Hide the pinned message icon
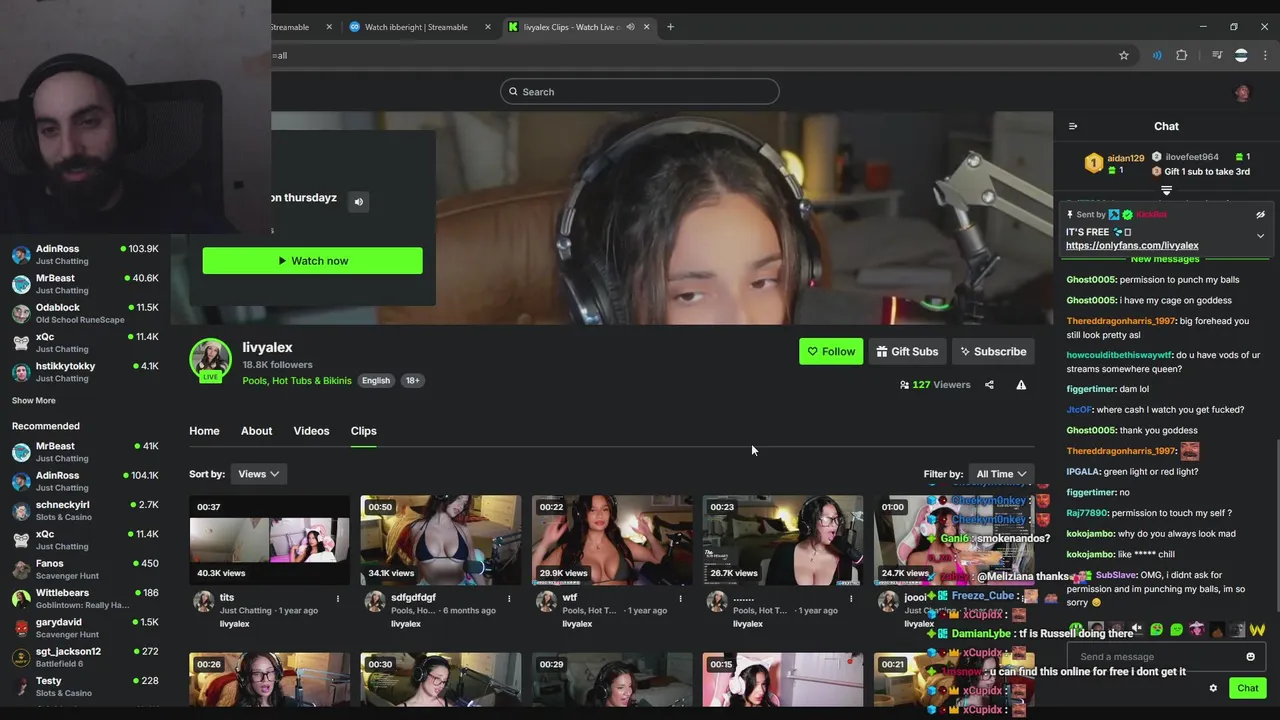 pos(1260,215)
